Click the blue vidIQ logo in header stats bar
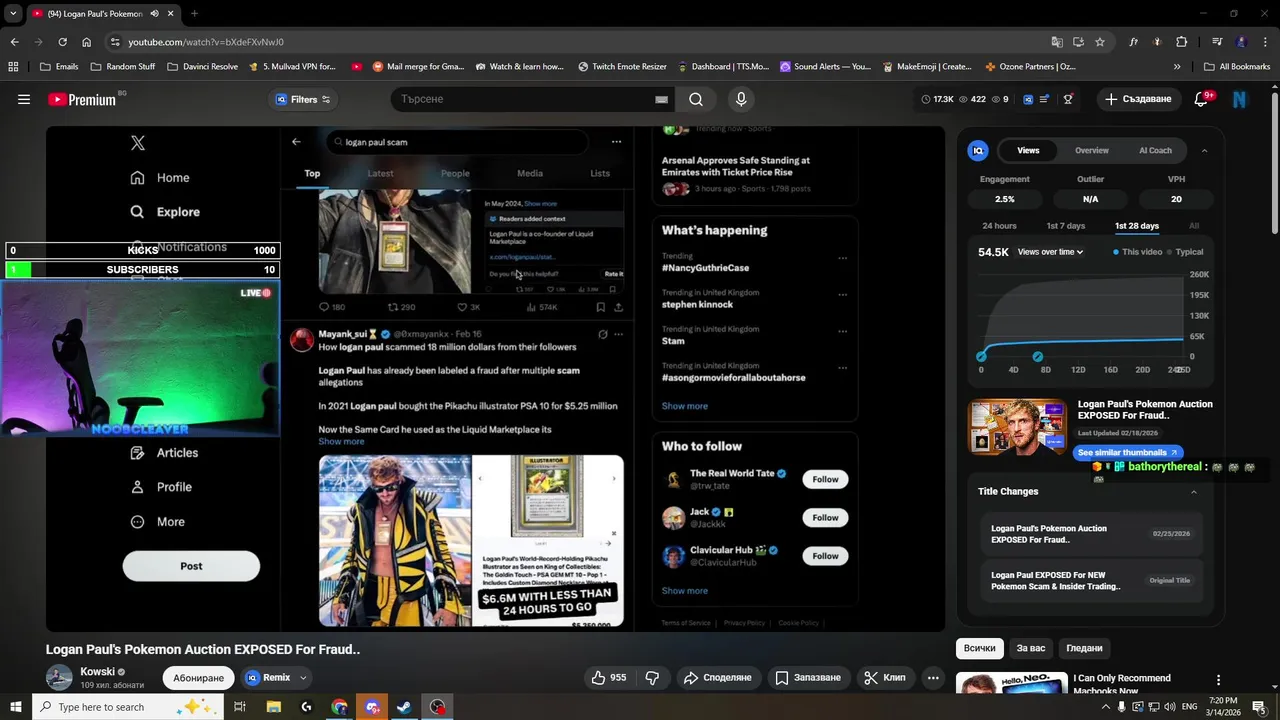Screen dimensions: 1280x720 pyautogui.click(x=1028, y=99)
